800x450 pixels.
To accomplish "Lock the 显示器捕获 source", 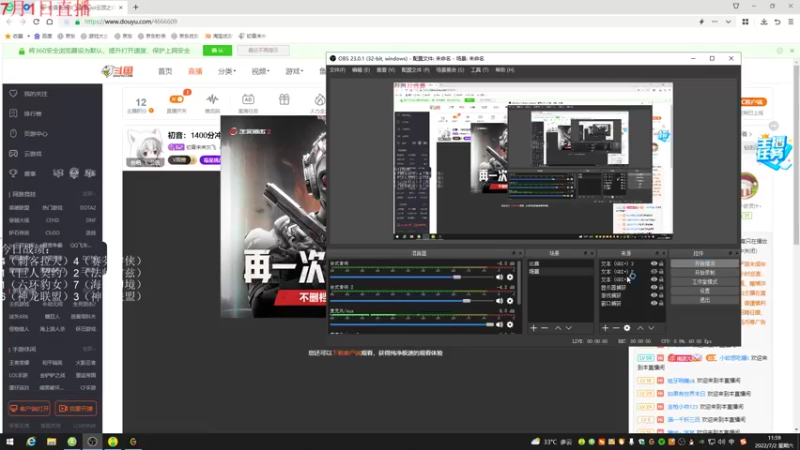I will [661, 287].
